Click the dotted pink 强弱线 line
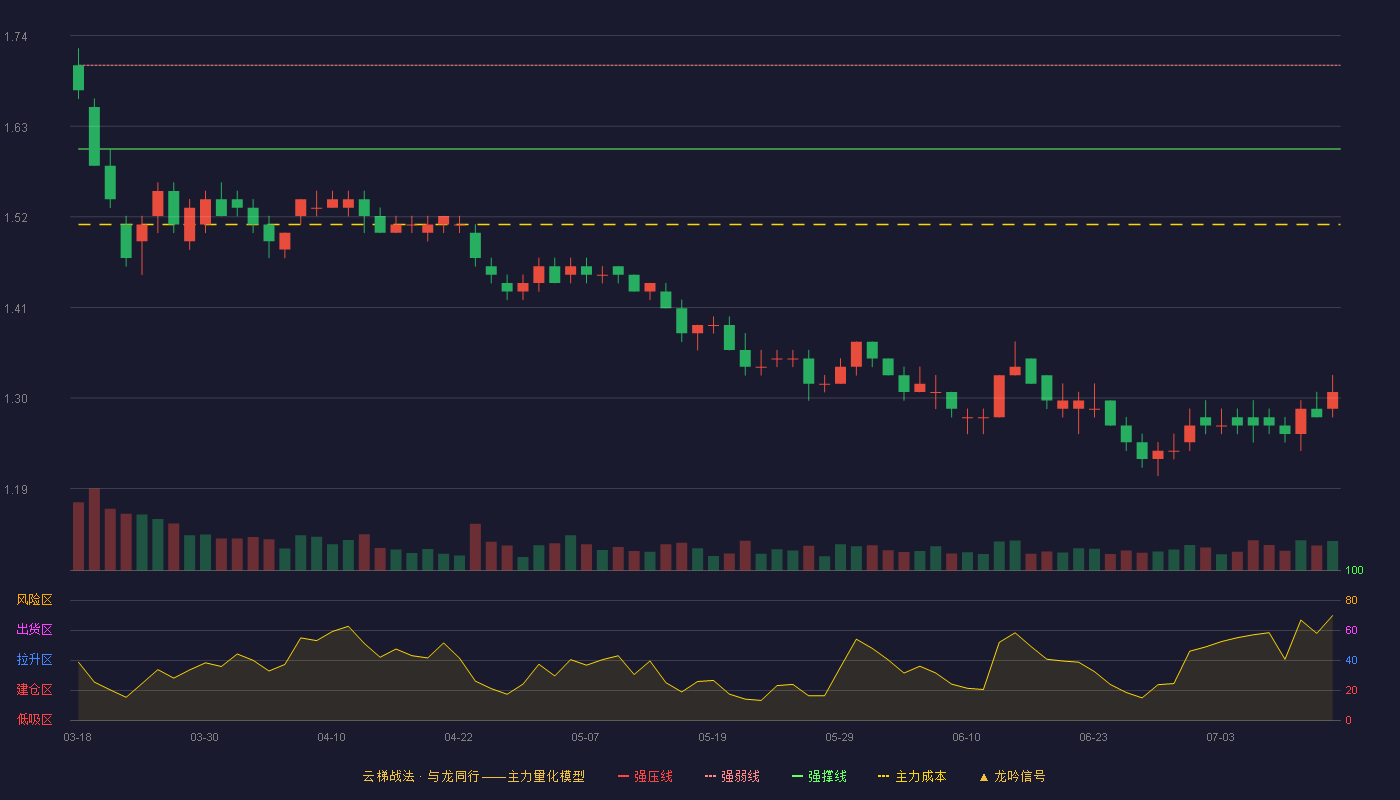1400x800 pixels. [709, 65]
